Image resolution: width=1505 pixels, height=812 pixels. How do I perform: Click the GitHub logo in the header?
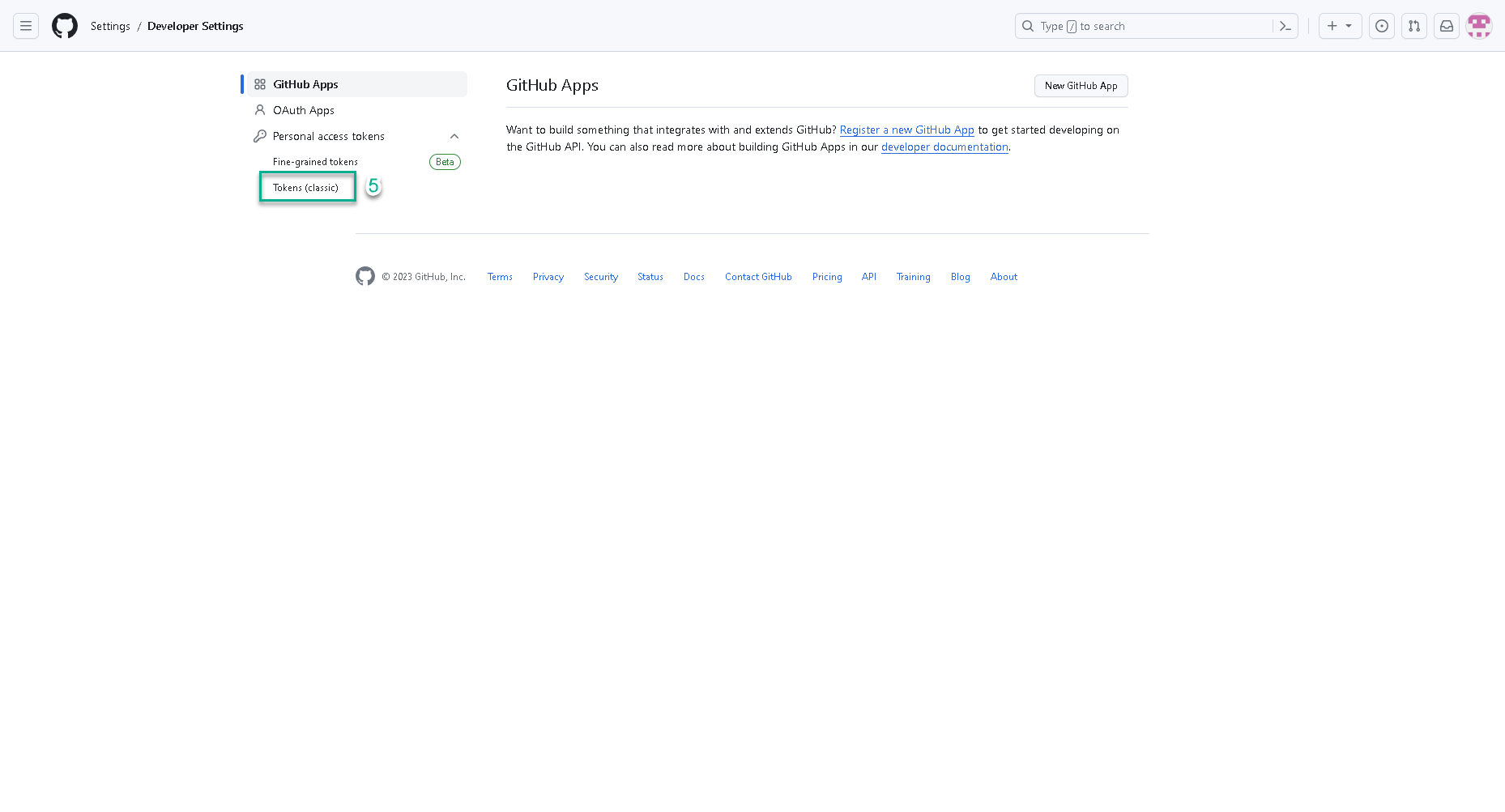[65, 25]
